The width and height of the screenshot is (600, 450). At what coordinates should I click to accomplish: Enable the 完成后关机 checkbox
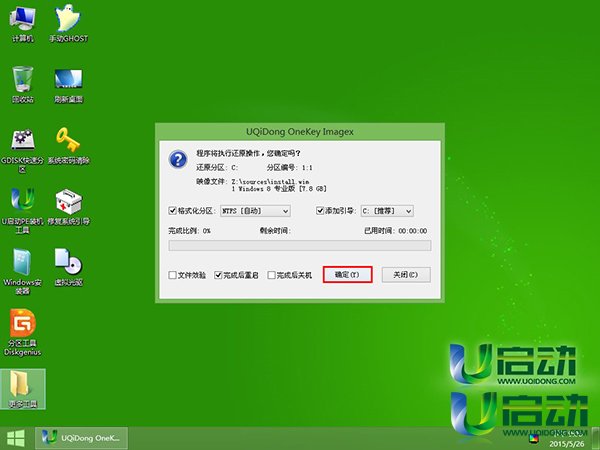271,275
